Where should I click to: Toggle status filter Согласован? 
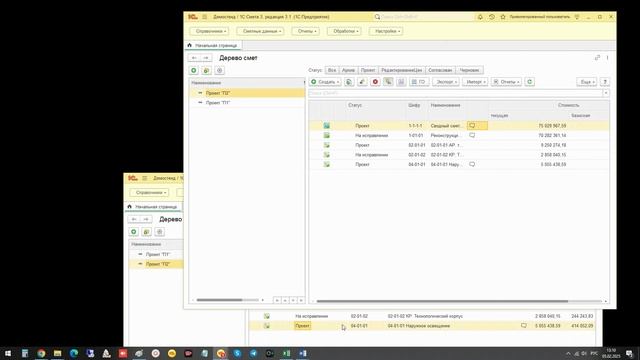[x=440, y=70]
